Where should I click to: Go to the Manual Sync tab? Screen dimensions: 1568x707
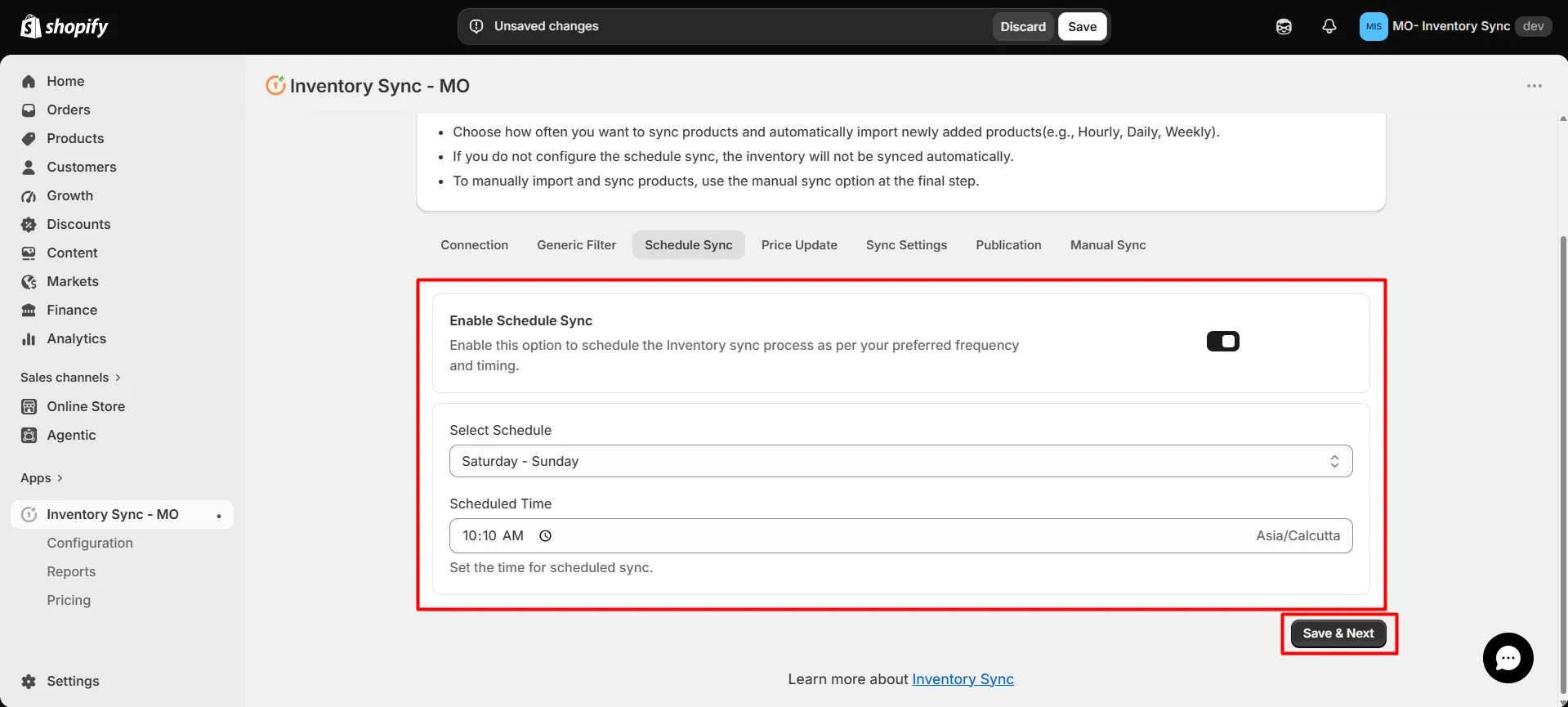1108,245
